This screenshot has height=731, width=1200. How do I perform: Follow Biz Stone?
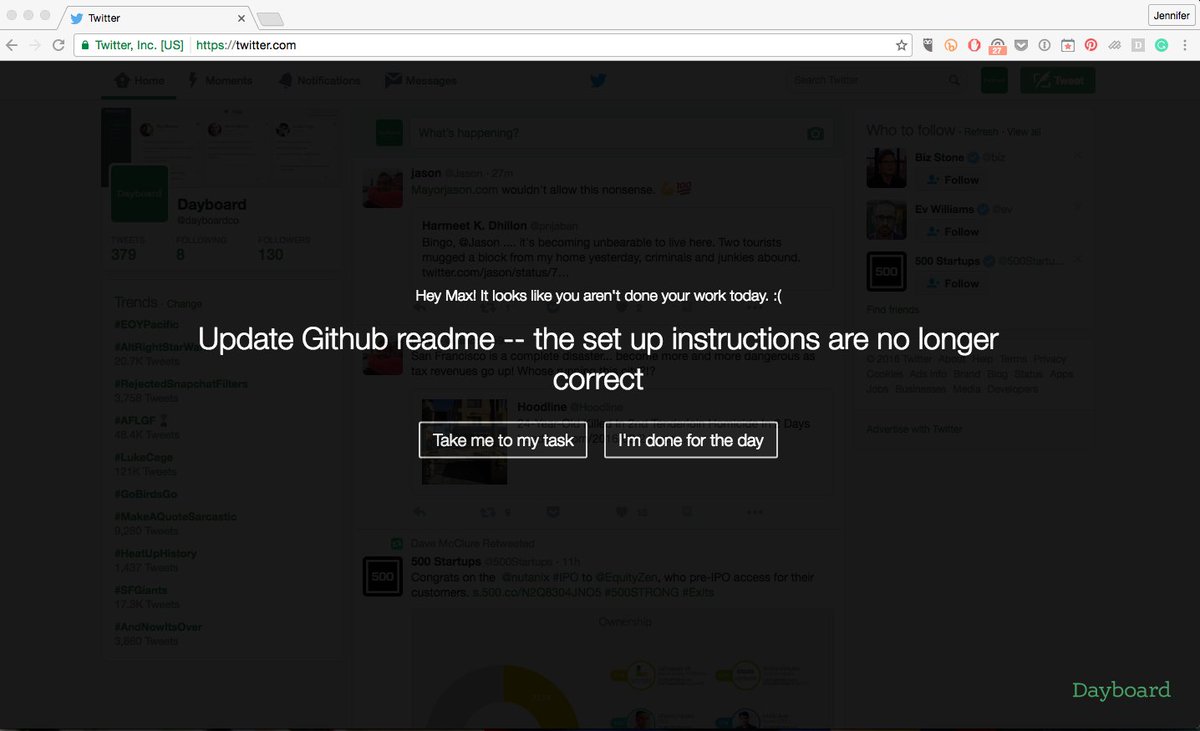(951, 180)
